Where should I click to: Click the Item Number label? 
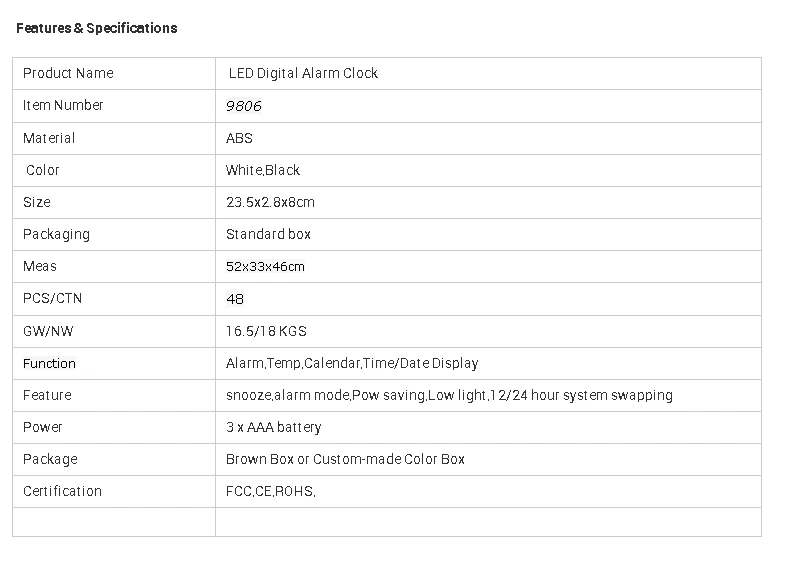(x=63, y=105)
